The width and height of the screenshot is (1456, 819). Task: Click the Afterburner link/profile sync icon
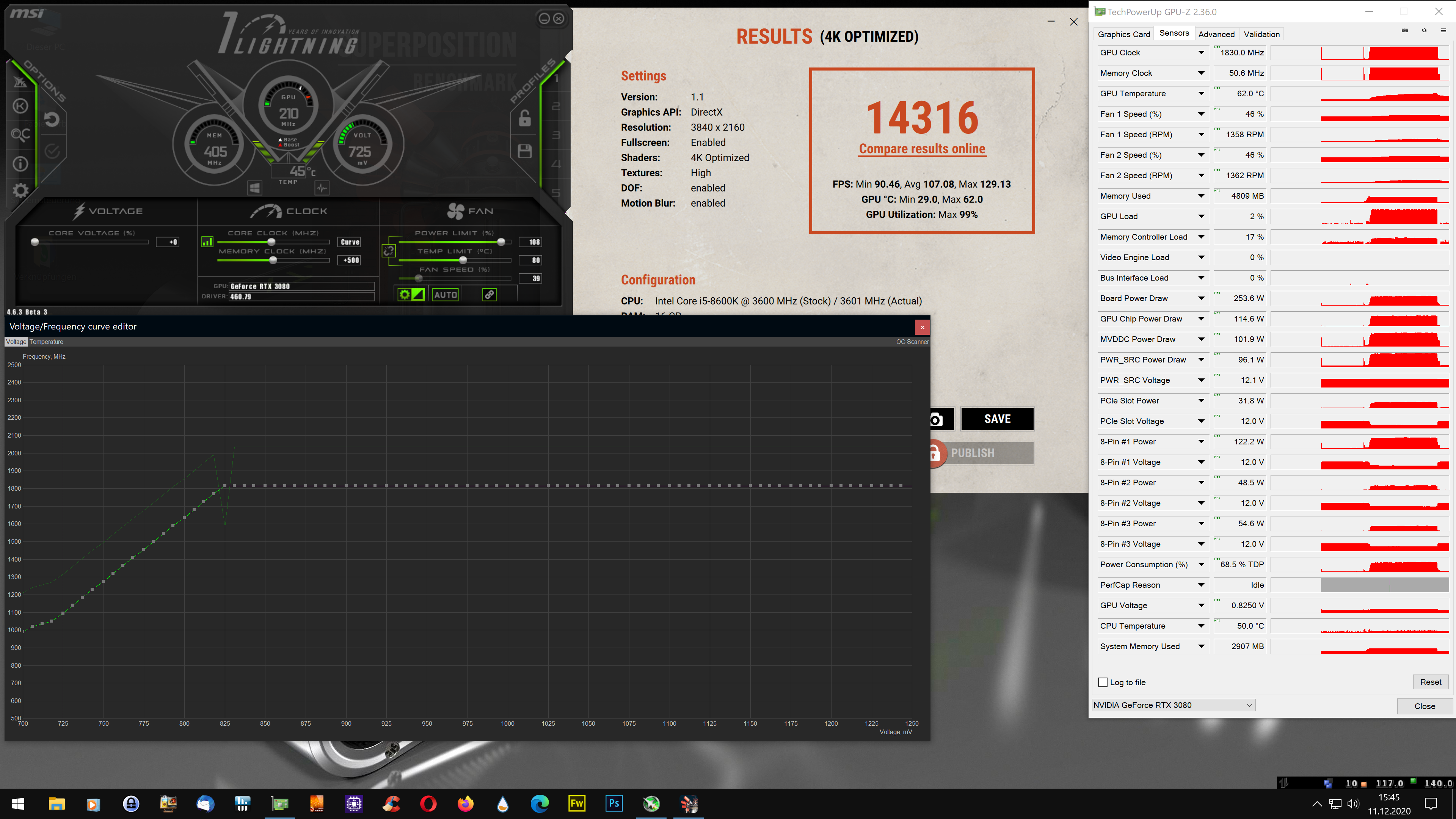click(x=489, y=294)
